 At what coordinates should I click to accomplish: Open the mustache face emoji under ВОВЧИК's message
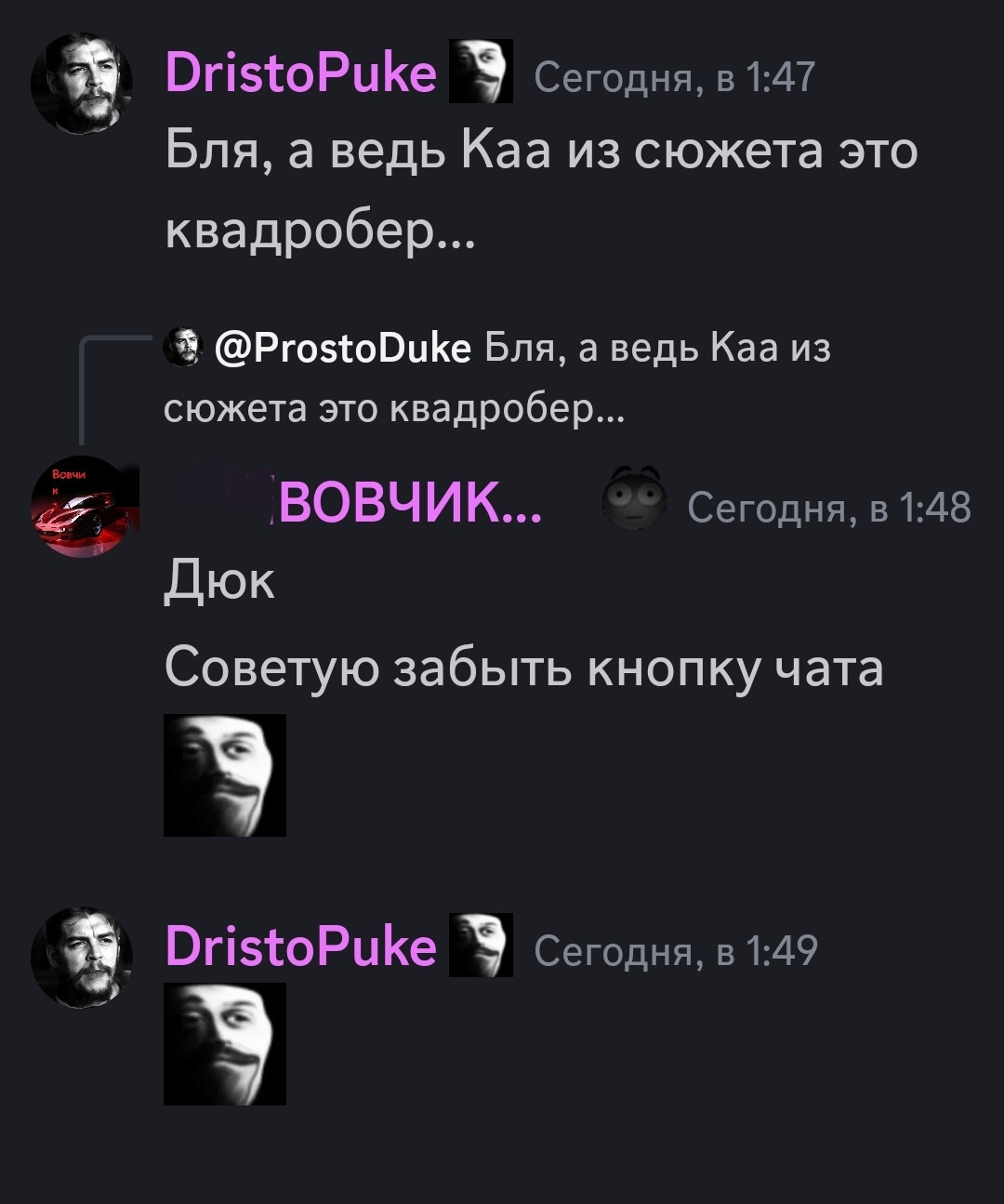click(225, 775)
